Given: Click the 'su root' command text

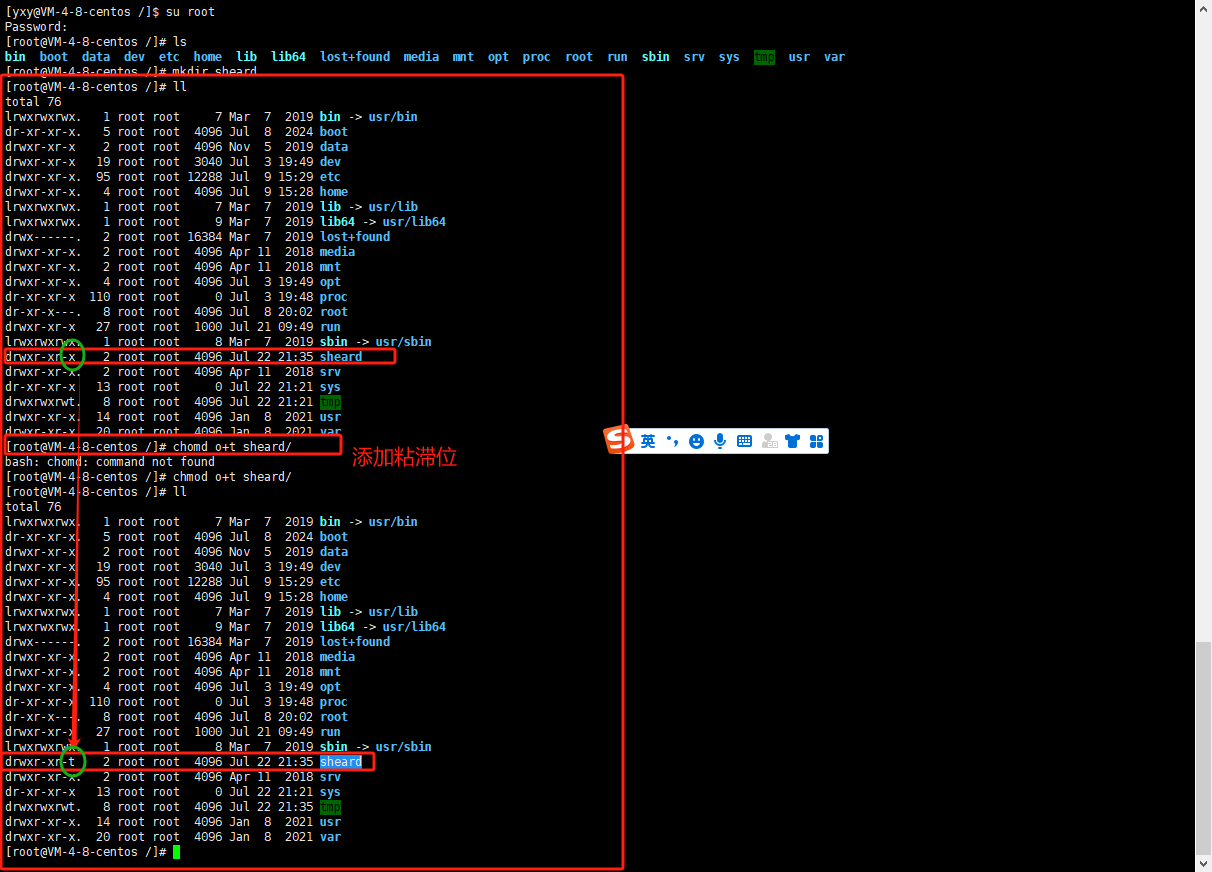Looking at the screenshot, I should pos(190,12).
